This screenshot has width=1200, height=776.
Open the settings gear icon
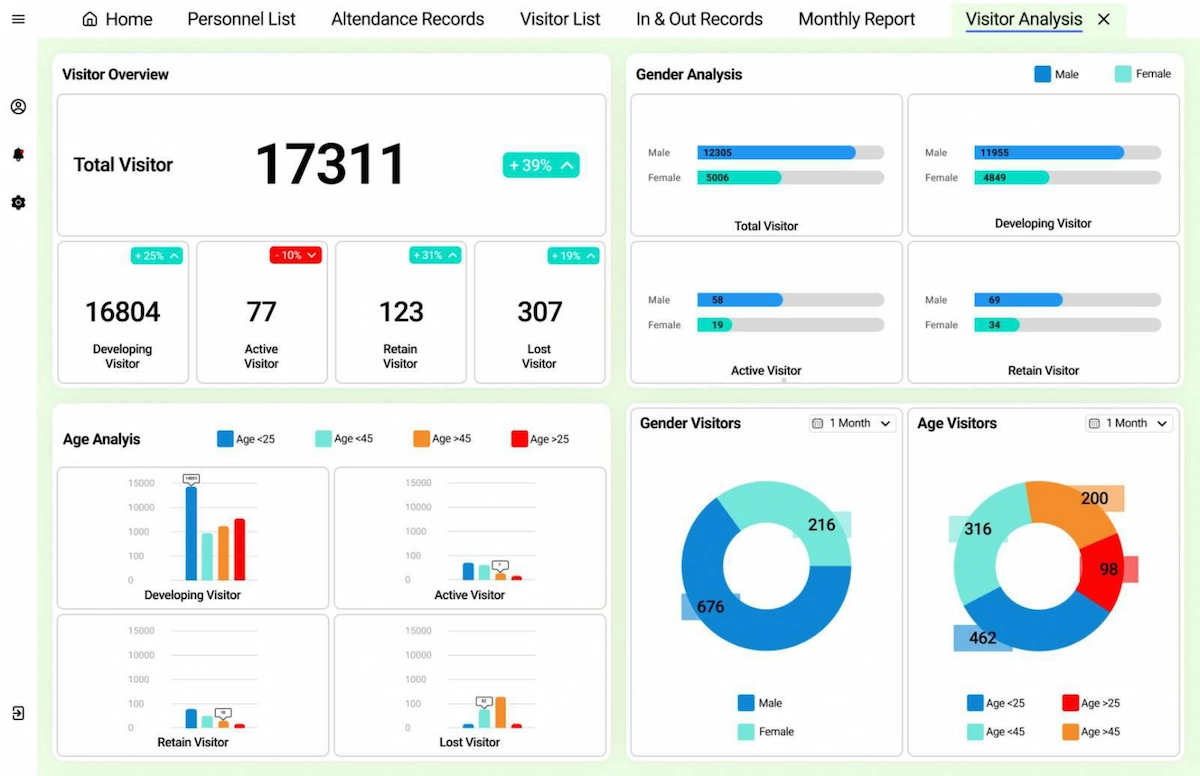tap(18, 202)
